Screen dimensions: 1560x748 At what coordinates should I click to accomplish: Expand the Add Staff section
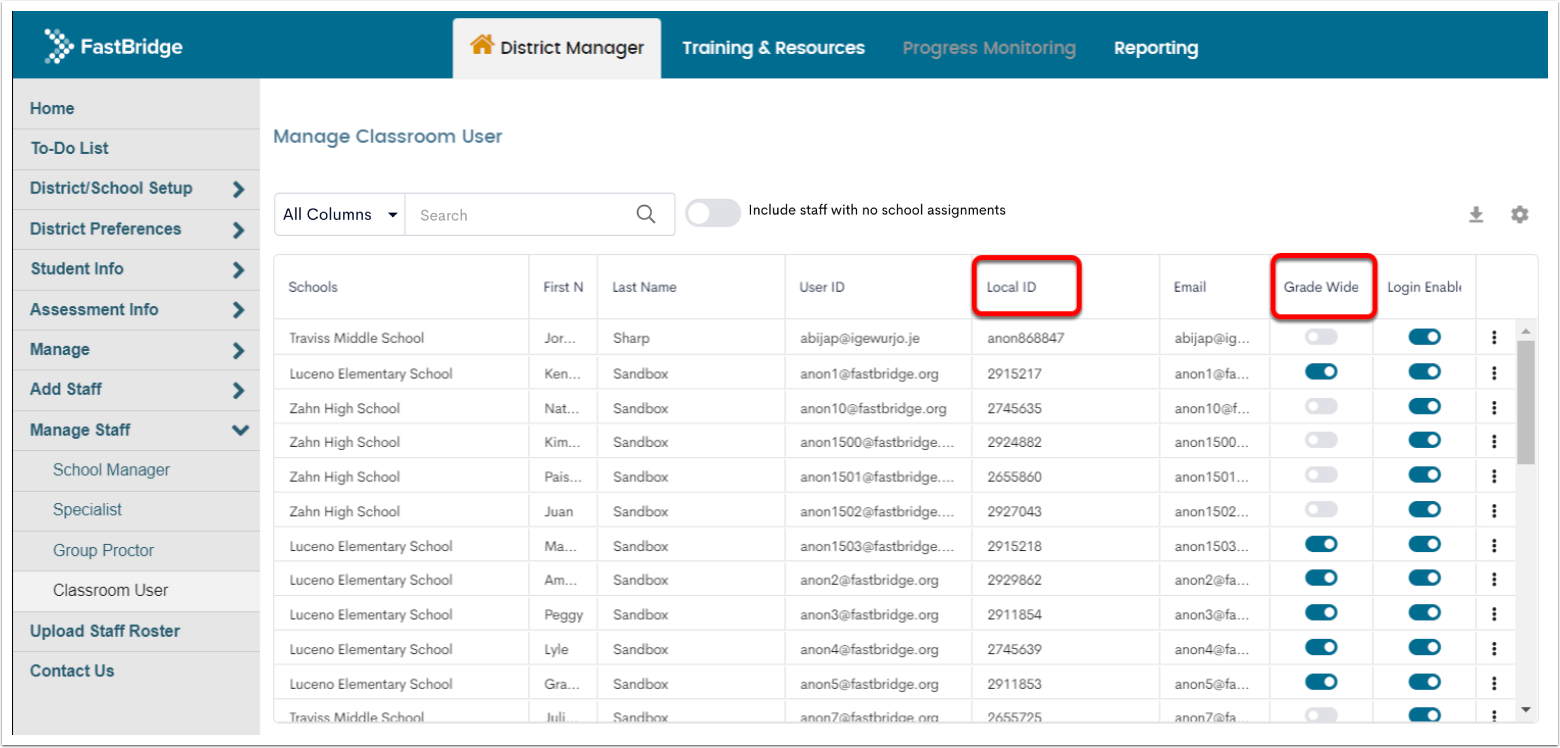[136, 390]
